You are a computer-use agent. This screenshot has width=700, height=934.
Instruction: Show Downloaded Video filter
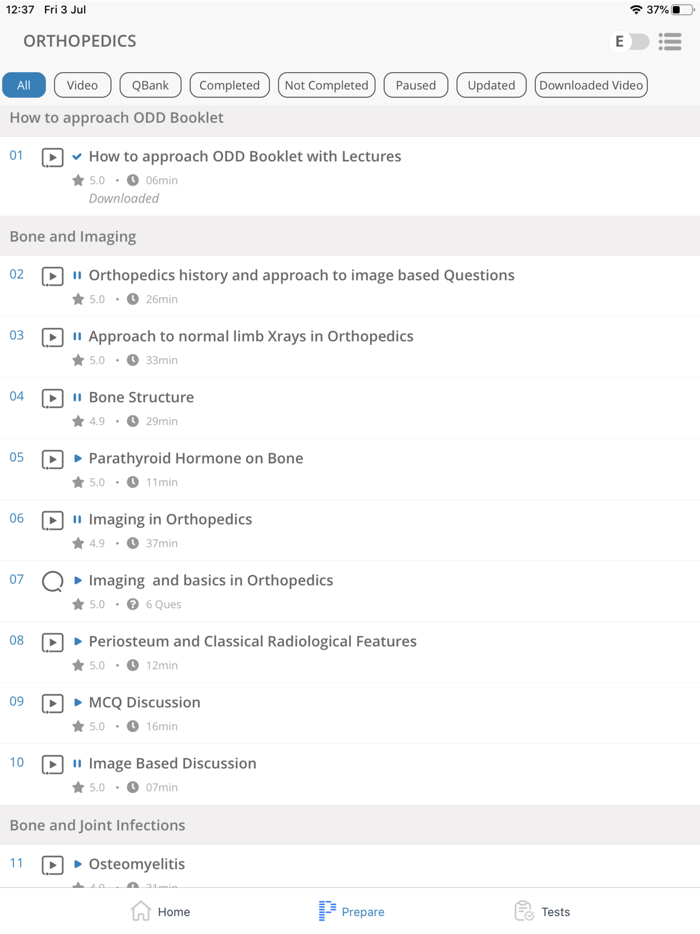pos(591,85)
